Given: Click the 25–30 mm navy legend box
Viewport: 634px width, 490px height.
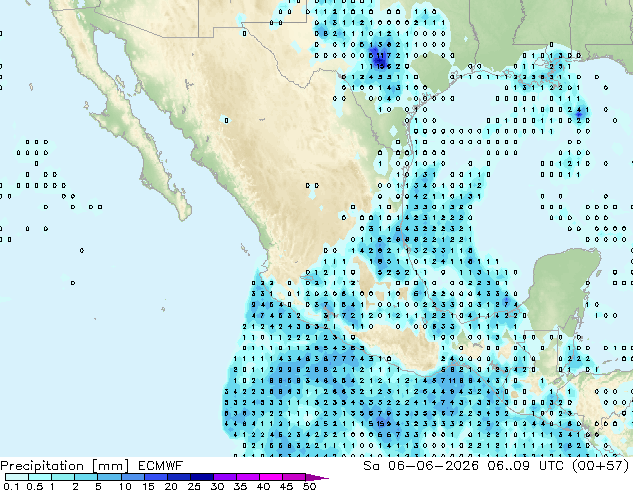Looking at the screenshot, I should pyautogui.click(x=202, y=477).
